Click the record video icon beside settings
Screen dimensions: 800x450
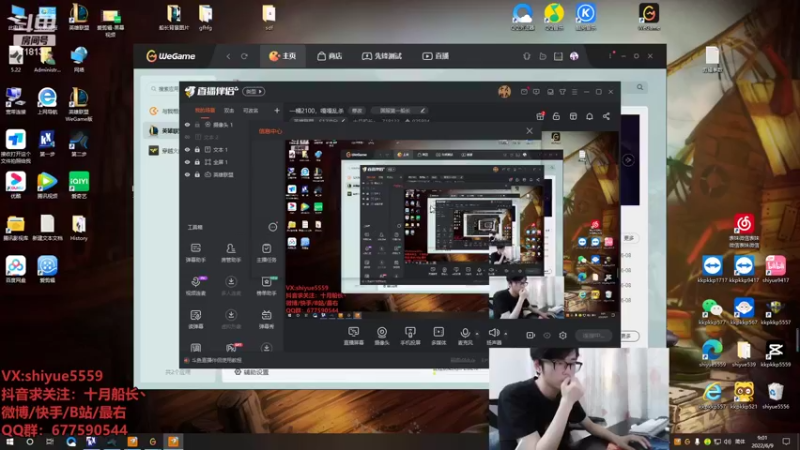click(530, 335)
